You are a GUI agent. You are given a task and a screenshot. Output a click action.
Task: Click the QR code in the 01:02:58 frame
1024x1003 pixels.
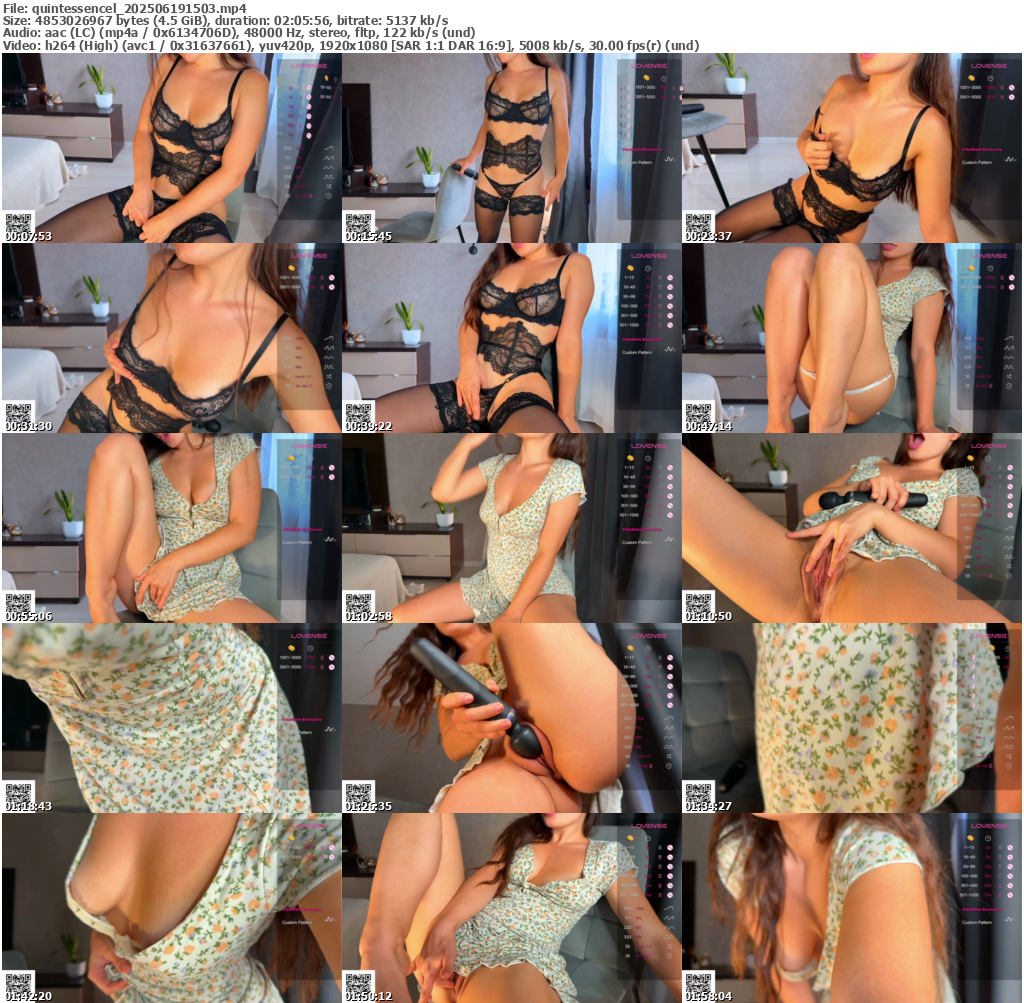357,603
